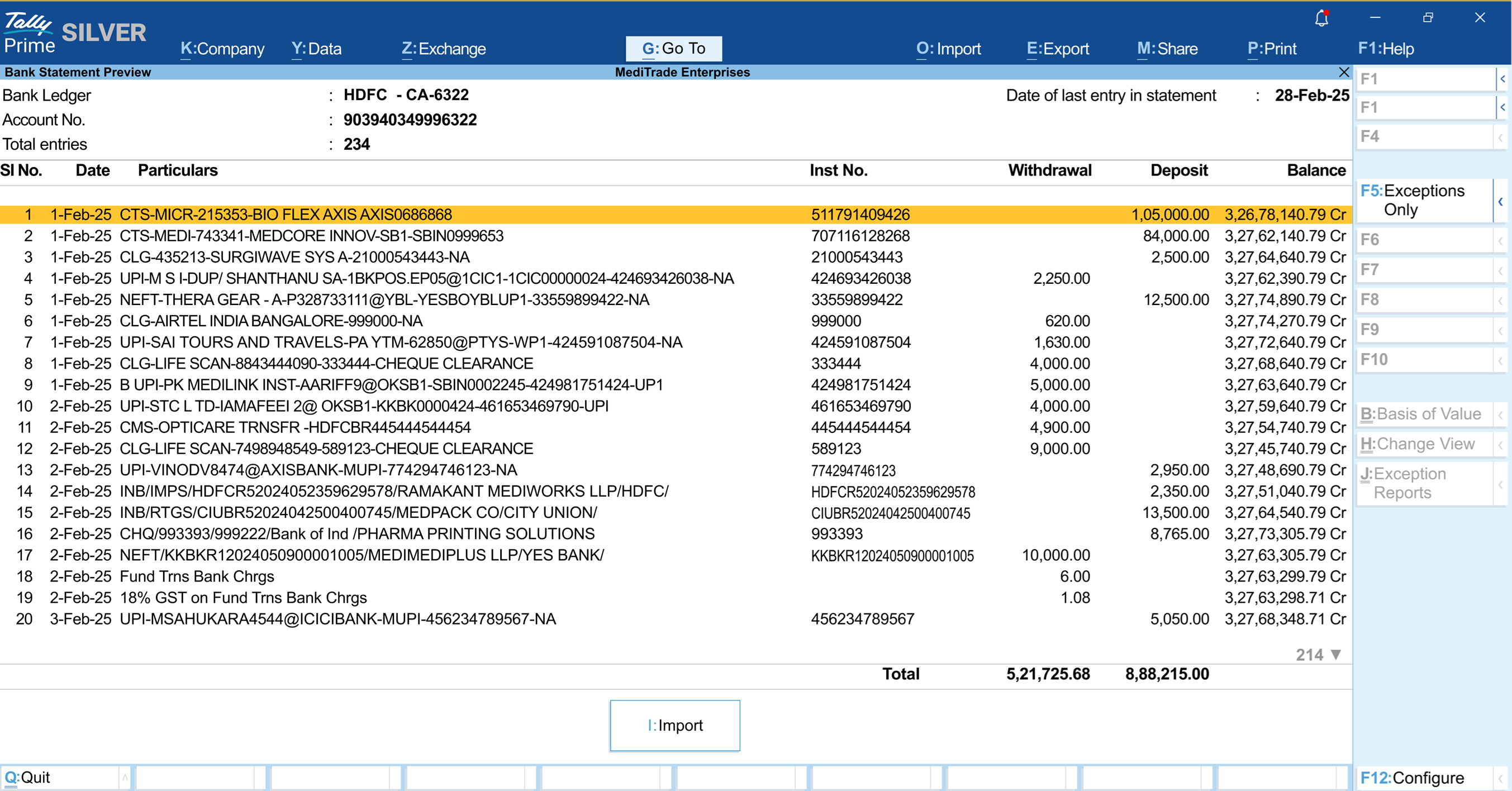Open the O:Import top menu
The width and height of the screenshot is (1512, 791).
pos(948,49)
